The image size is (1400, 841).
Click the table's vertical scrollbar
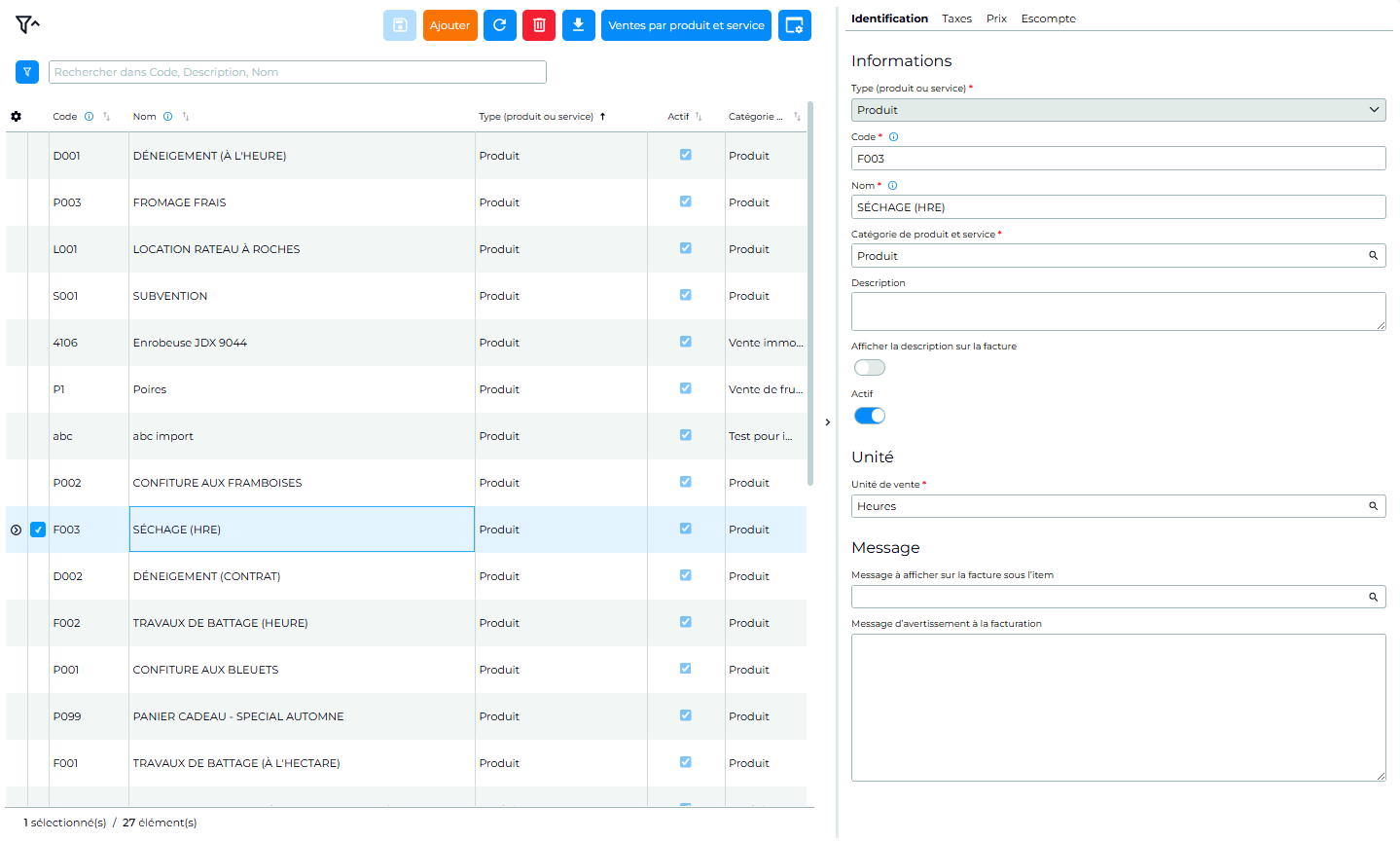pos(810,294)
